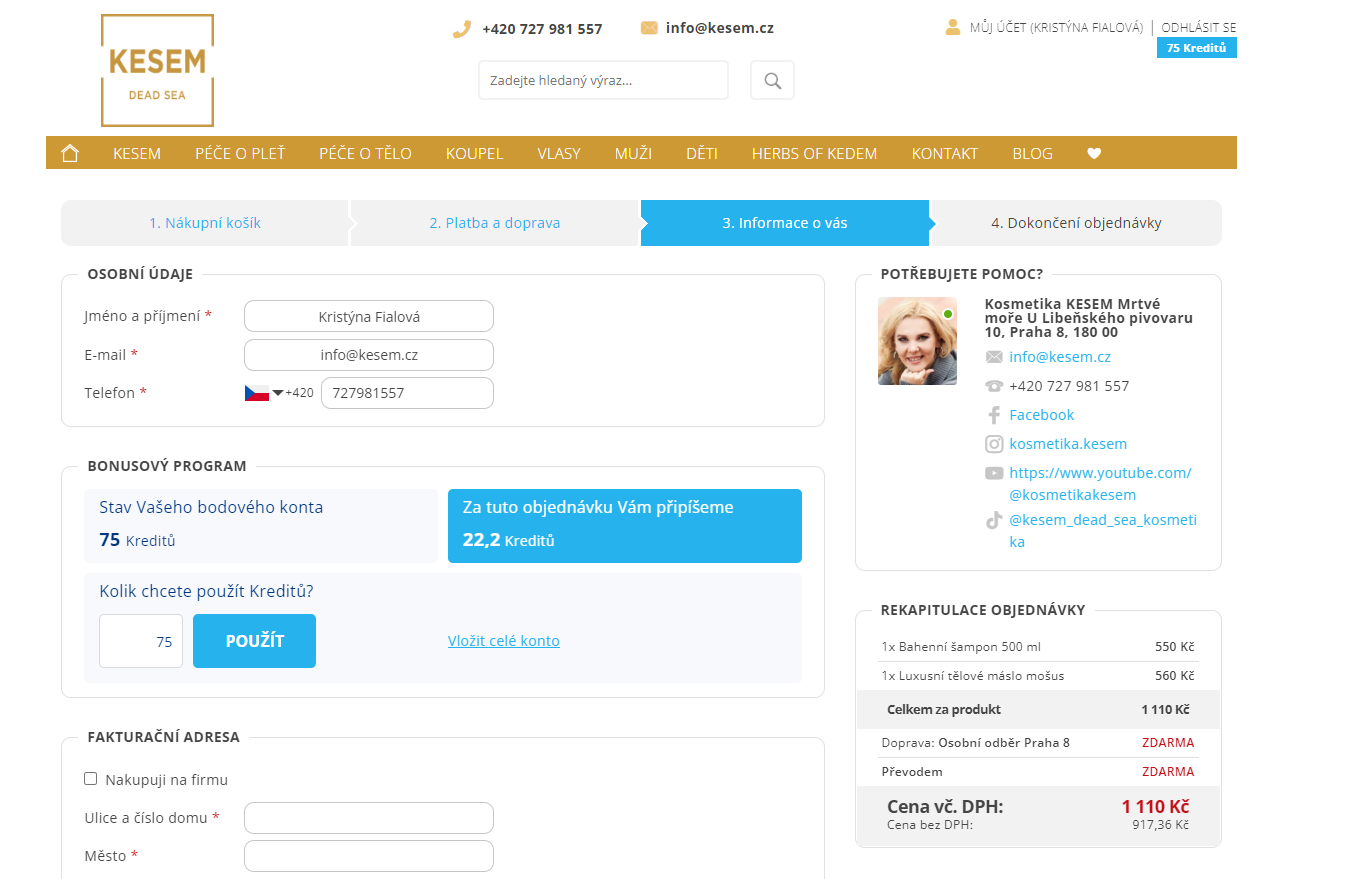The image size is (1368, 879).
Task: Click the Instagram icon in help panel
Action: pos(994,444)
